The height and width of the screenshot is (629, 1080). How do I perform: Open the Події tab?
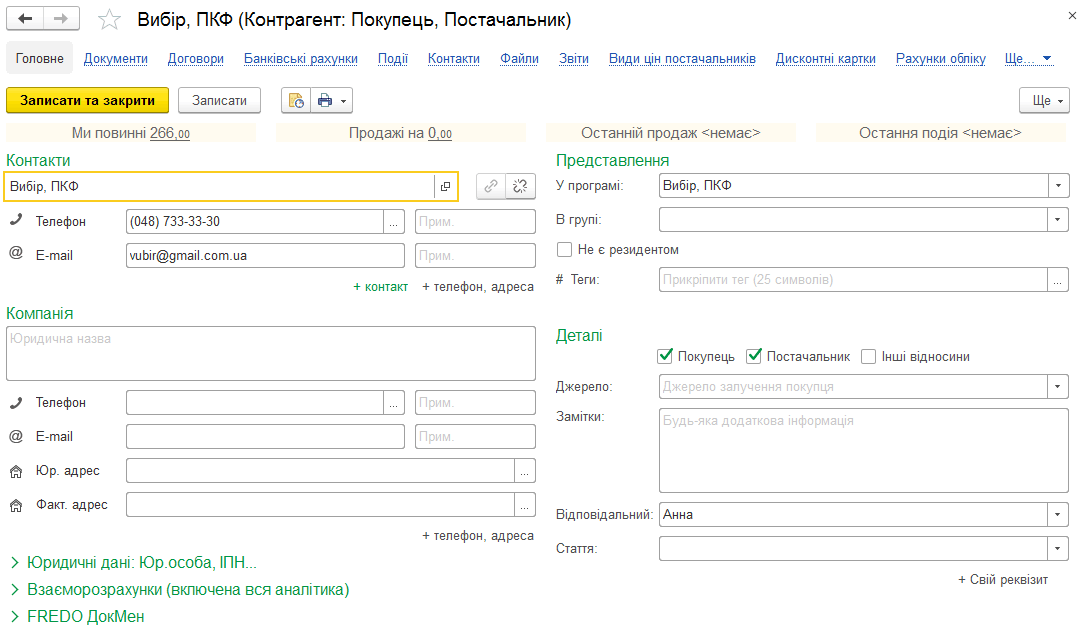pos(393,59)
